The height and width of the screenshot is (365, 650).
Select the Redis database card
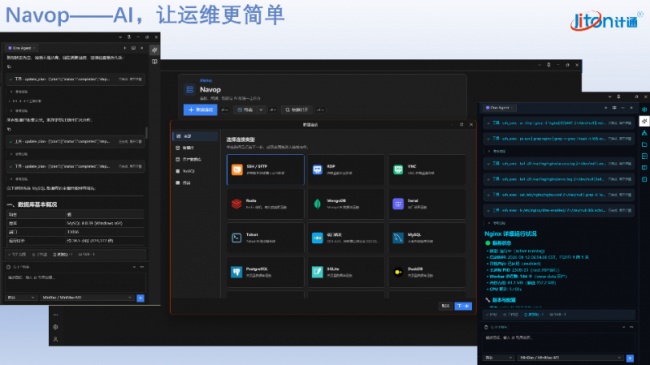coord(266,204)
